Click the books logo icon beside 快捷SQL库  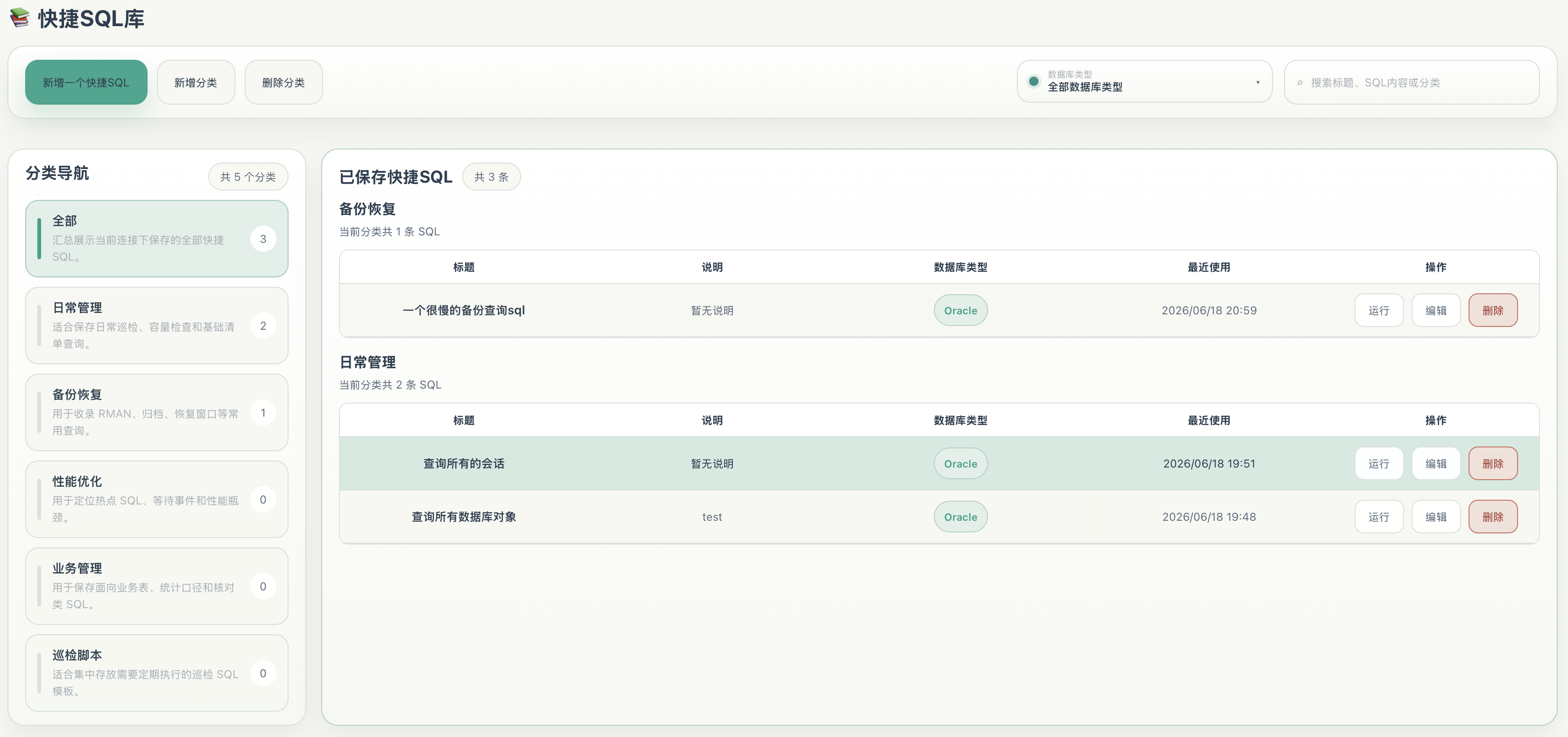20,17
